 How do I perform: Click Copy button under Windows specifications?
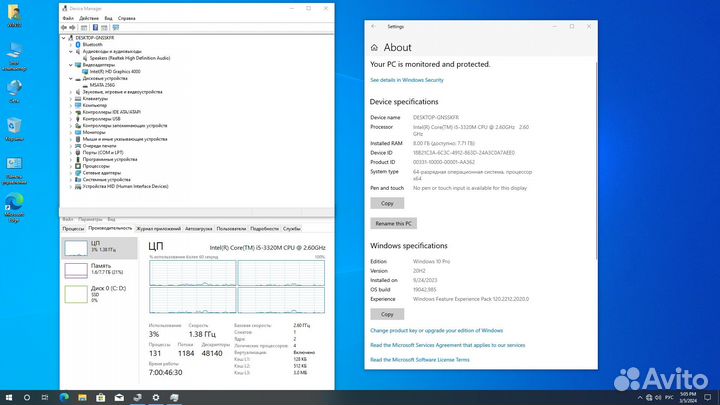(x=387, y=314)
